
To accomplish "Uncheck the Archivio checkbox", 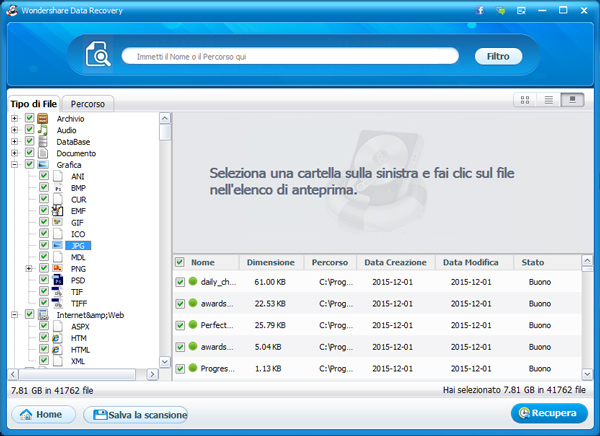I will coord(29,118).
